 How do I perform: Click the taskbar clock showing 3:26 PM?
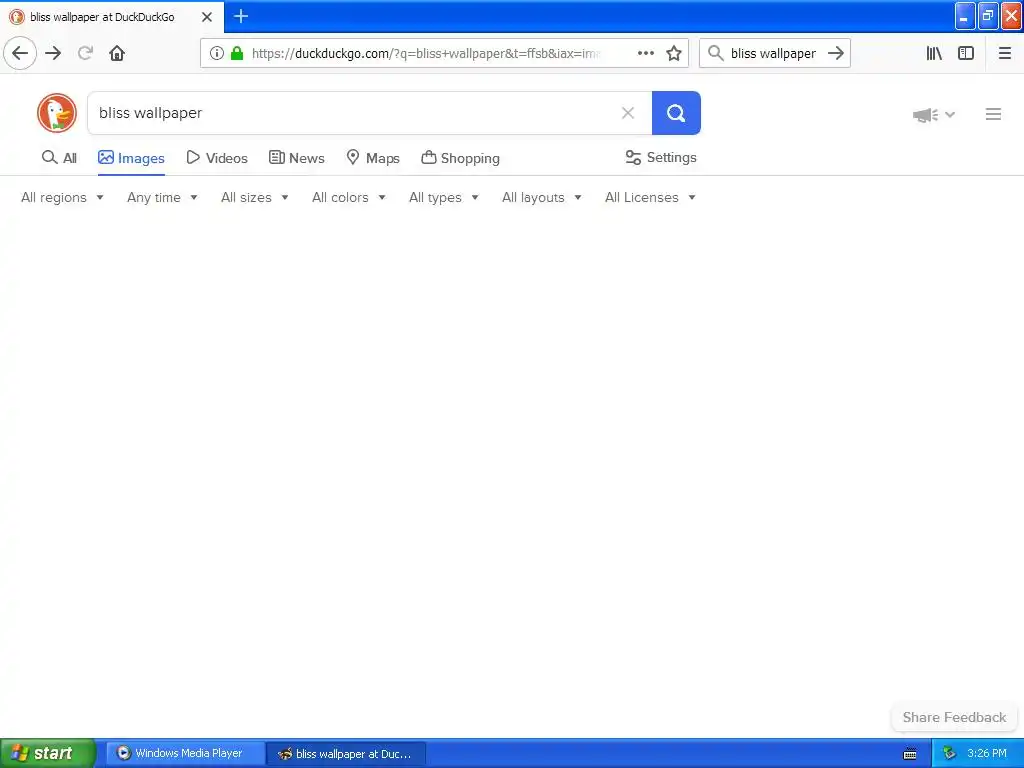tap(987, 753)
